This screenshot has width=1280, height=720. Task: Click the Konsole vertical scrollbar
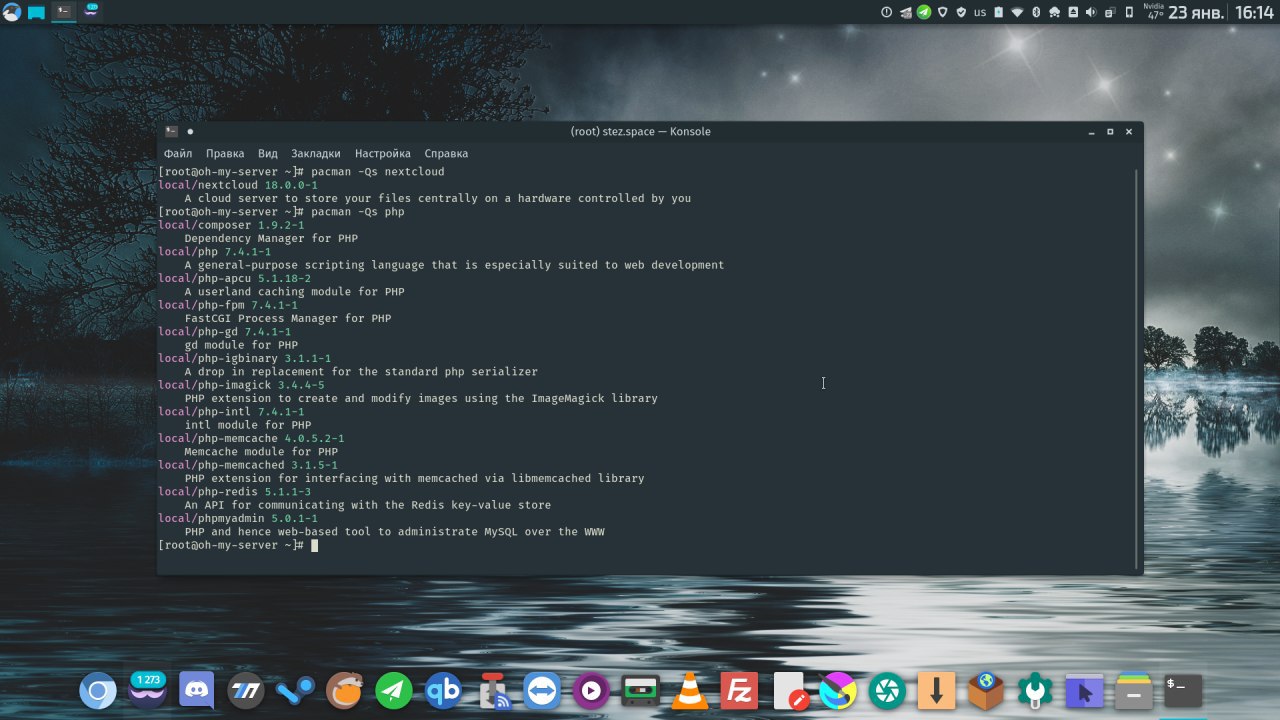click(1137, 368)
